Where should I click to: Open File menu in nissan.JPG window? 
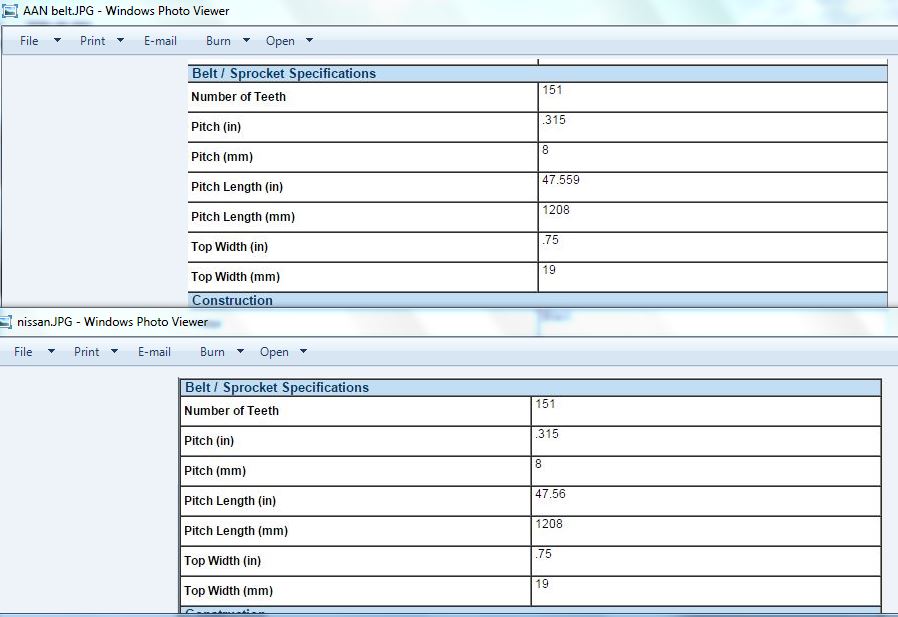[23, 352]
